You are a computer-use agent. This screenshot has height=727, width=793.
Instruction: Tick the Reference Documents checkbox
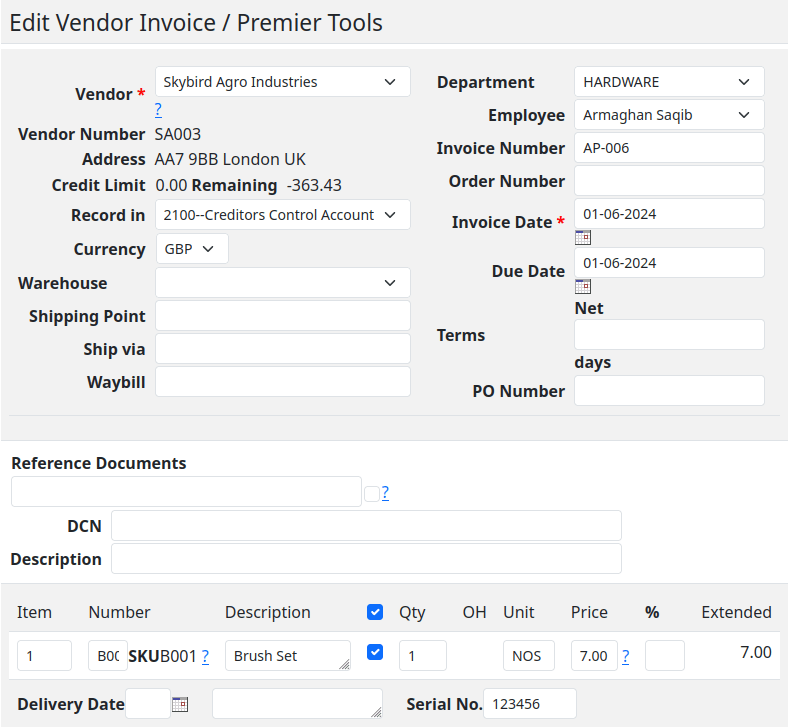click(x=372, y=494)
